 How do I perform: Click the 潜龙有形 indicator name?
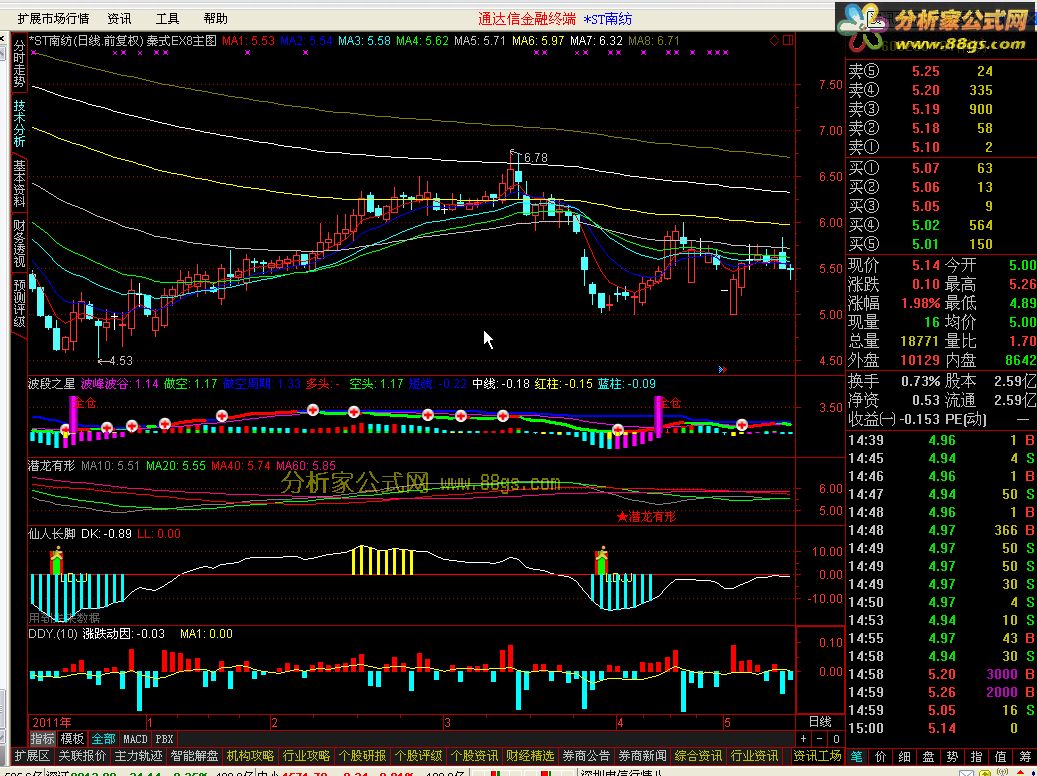click(52, 466)
